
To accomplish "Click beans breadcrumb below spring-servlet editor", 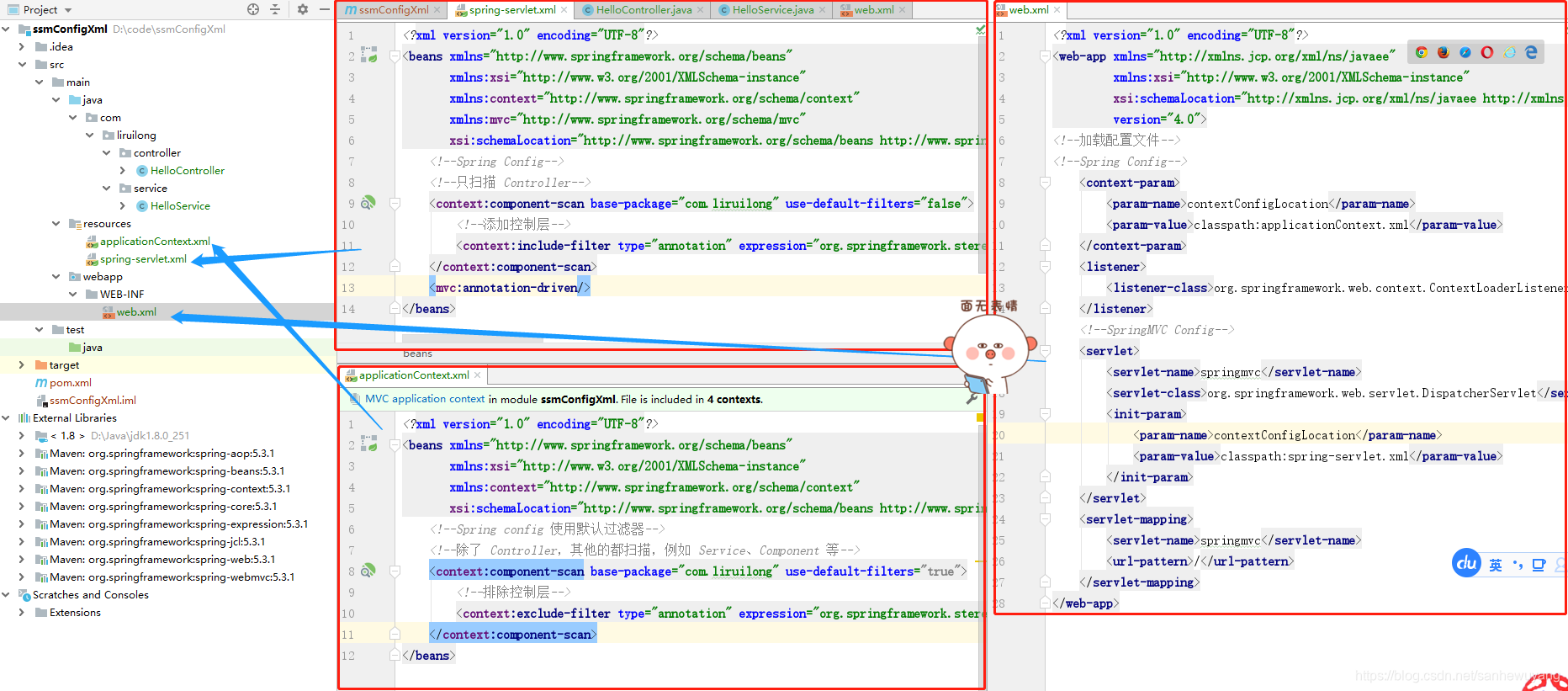I will (x=417, y=353).
